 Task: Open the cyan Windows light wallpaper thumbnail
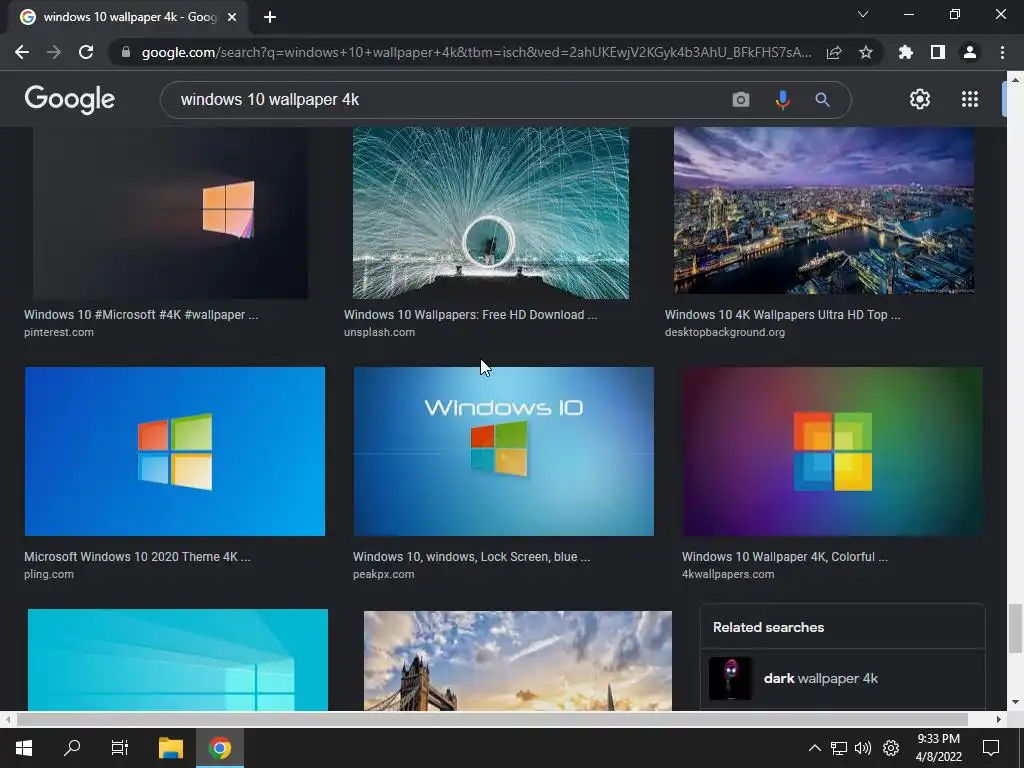click(x=178, y=660)
